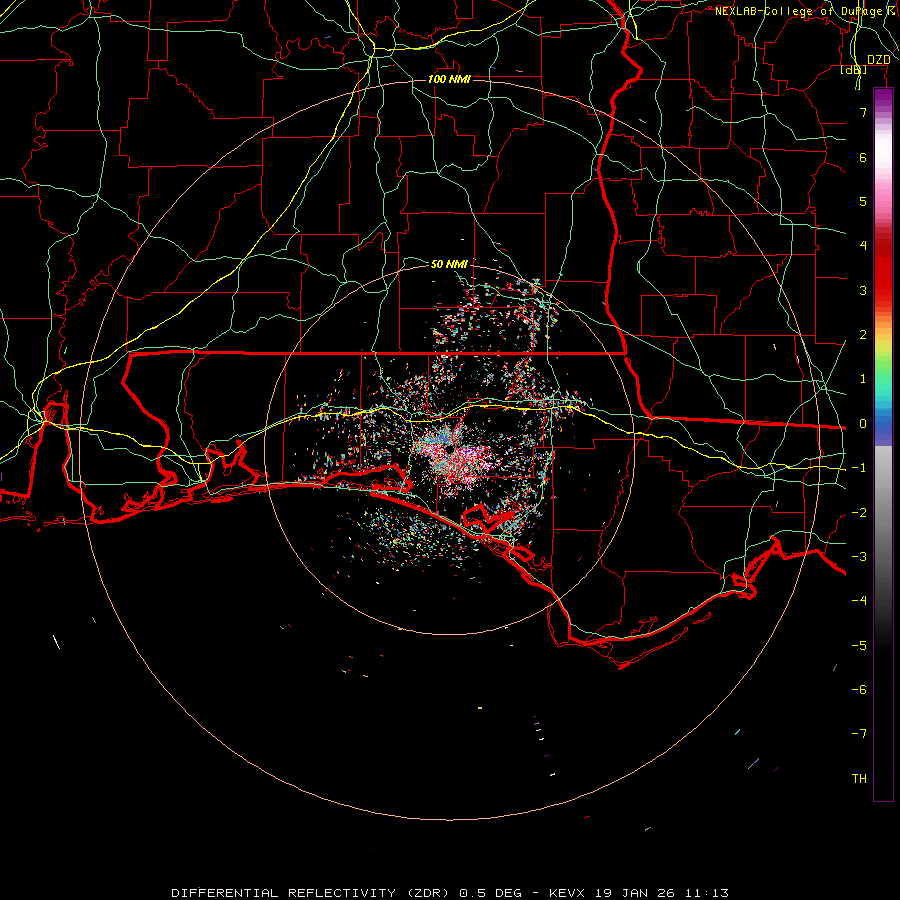Image resolution: width=900 pixels, height=900 pixels.
Task: Select the 1 value on the color scale
Action: click(863, 379)
